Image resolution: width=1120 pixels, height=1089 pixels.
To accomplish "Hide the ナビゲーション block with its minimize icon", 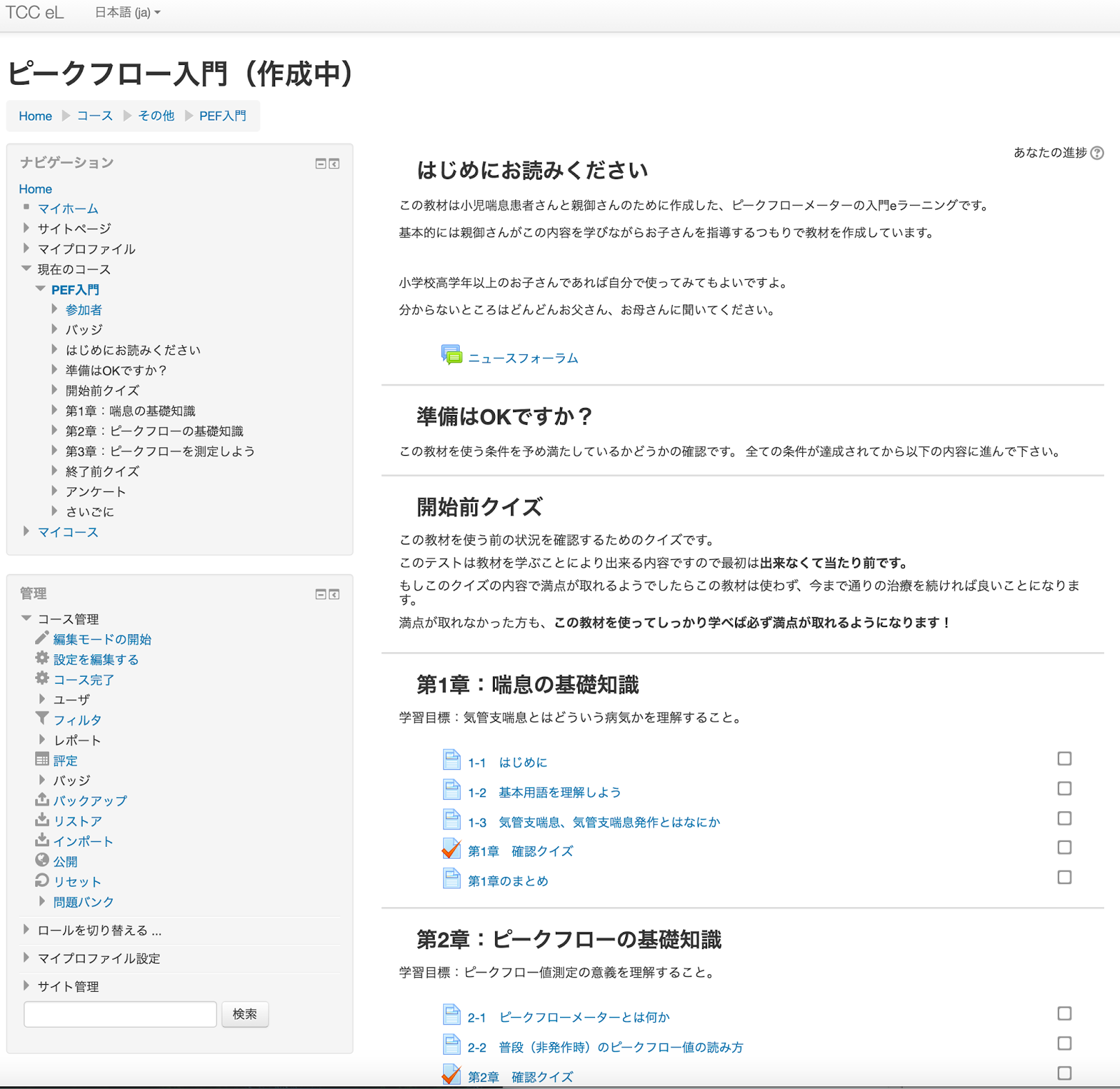I will click(321, 164).
